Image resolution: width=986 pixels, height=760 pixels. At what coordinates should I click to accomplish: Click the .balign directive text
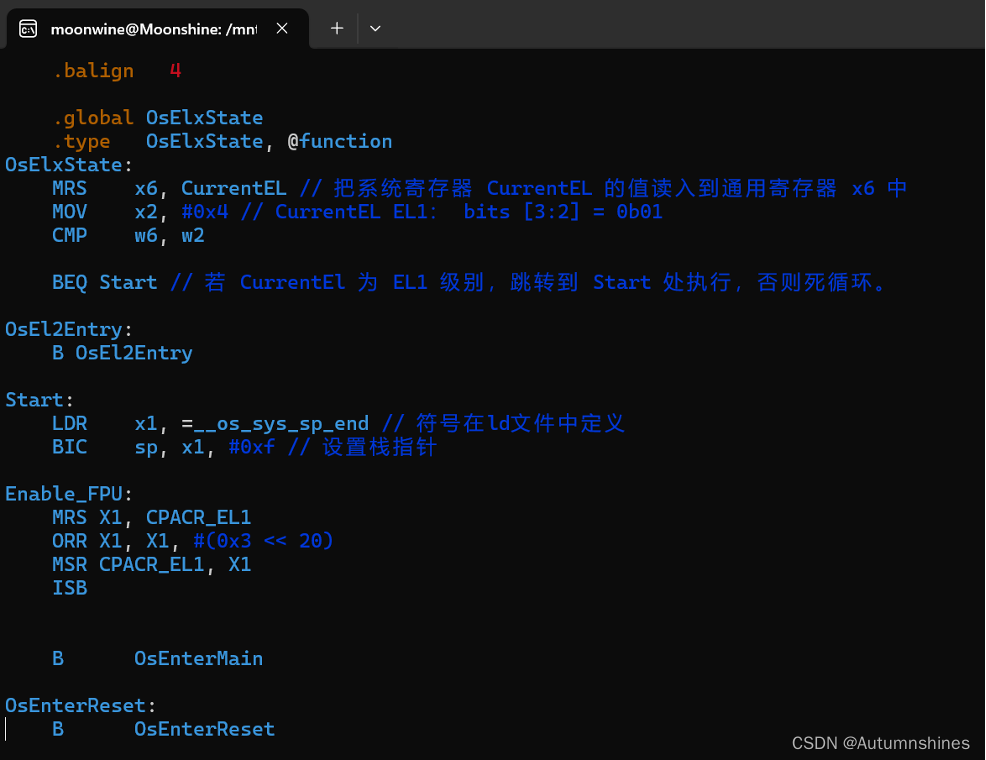pyautogui.click(x=93, y=70)
